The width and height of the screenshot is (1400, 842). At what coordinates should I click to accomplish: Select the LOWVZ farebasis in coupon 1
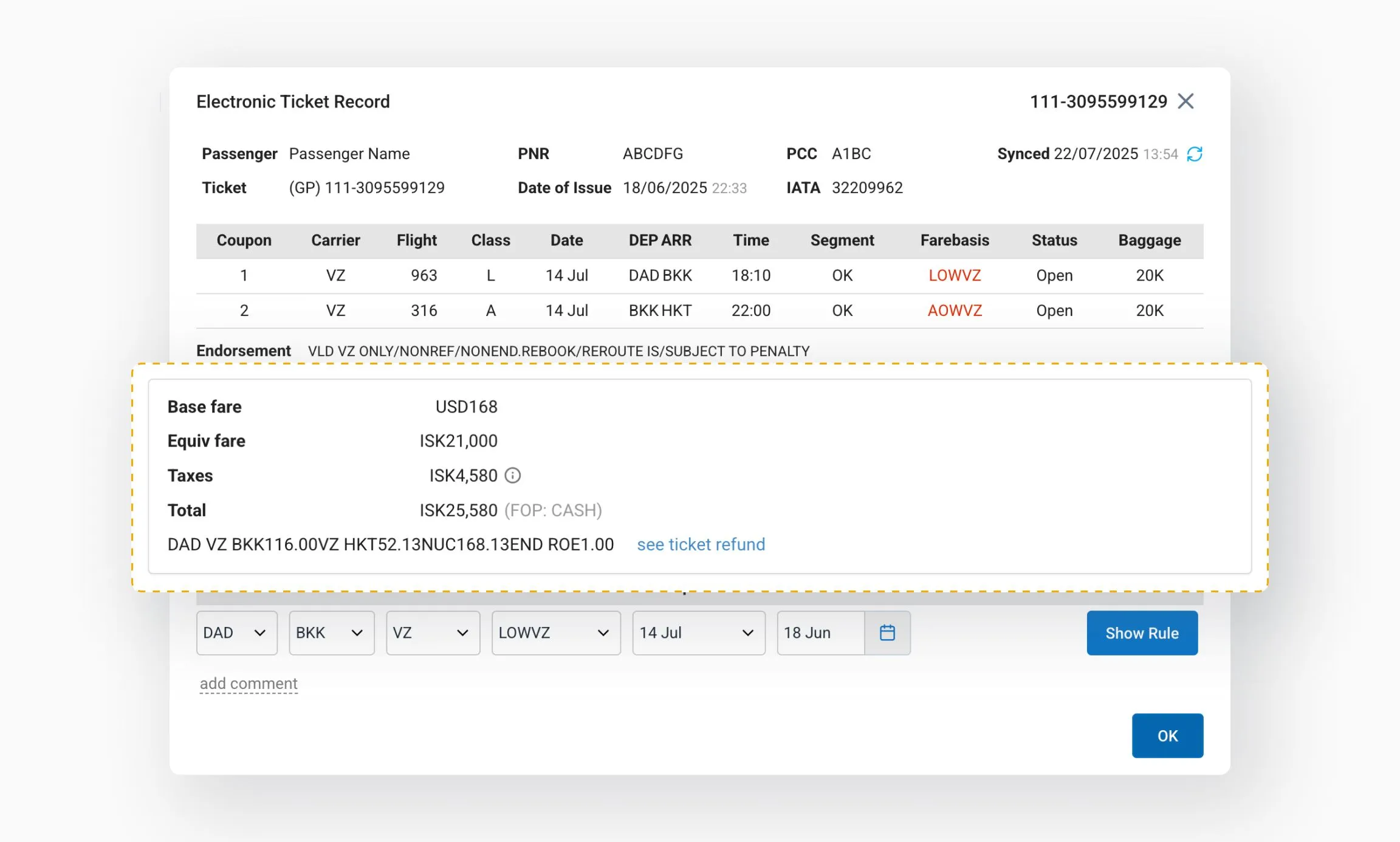tap(954, 275)
